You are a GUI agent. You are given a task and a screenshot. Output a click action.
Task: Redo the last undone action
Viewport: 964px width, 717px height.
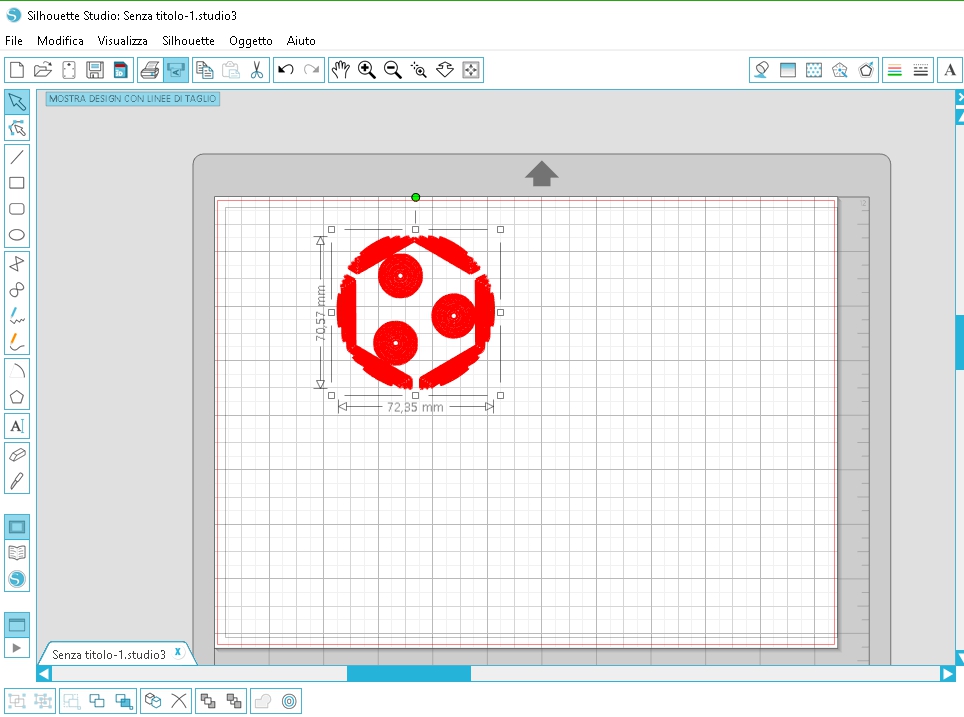tap(312, 70)
